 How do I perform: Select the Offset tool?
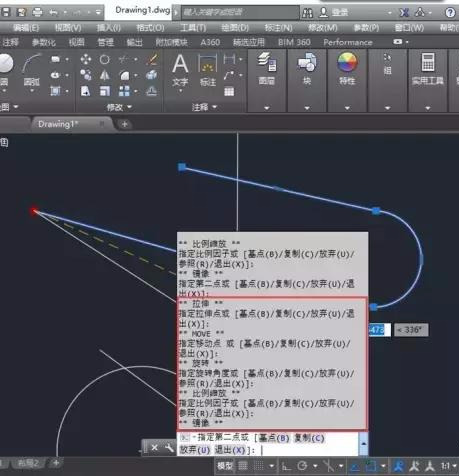tap(152, 91)
